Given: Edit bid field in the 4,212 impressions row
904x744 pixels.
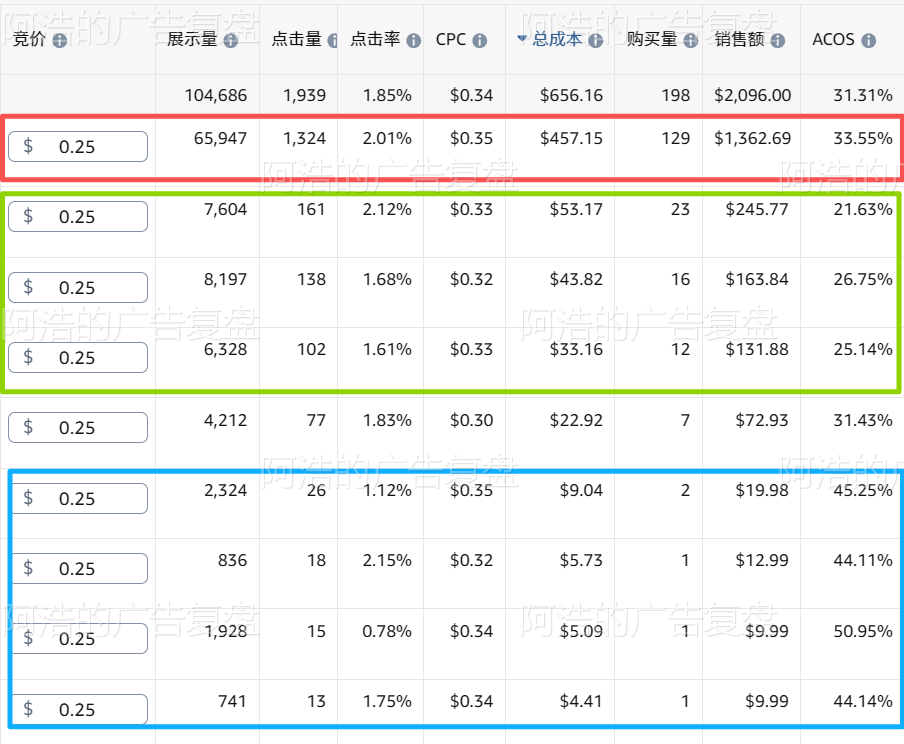Looking at the screenshot, I should (x=78, y=427).
